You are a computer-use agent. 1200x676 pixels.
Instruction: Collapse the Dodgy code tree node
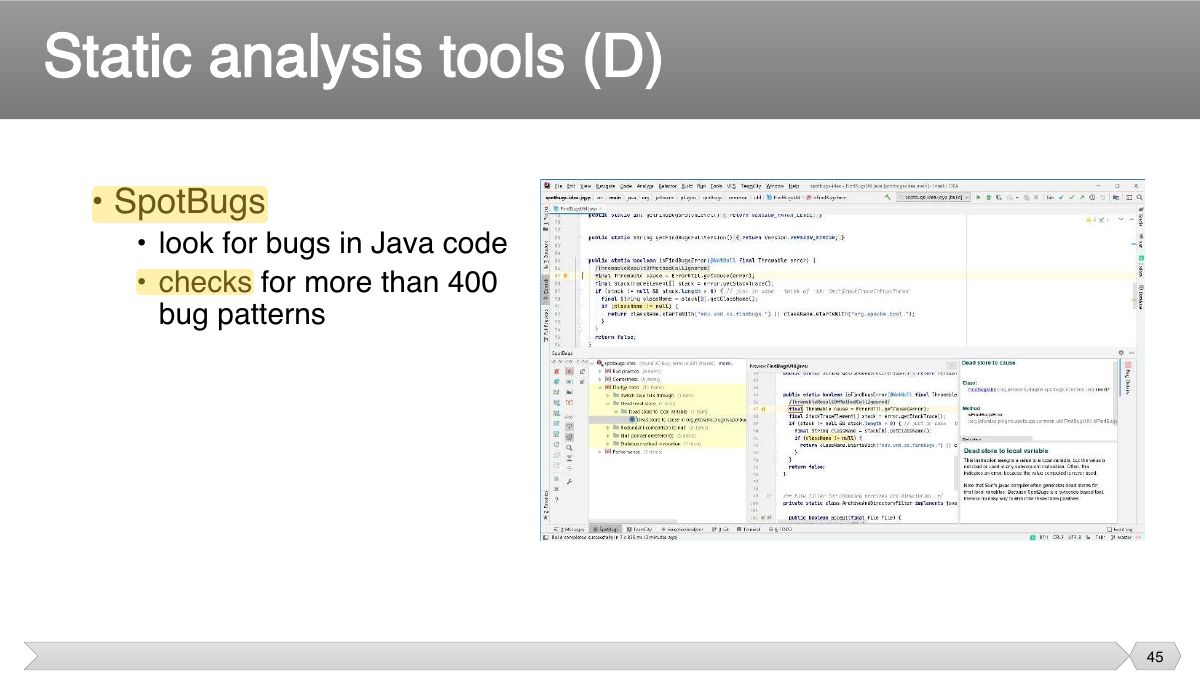[600, 387]
